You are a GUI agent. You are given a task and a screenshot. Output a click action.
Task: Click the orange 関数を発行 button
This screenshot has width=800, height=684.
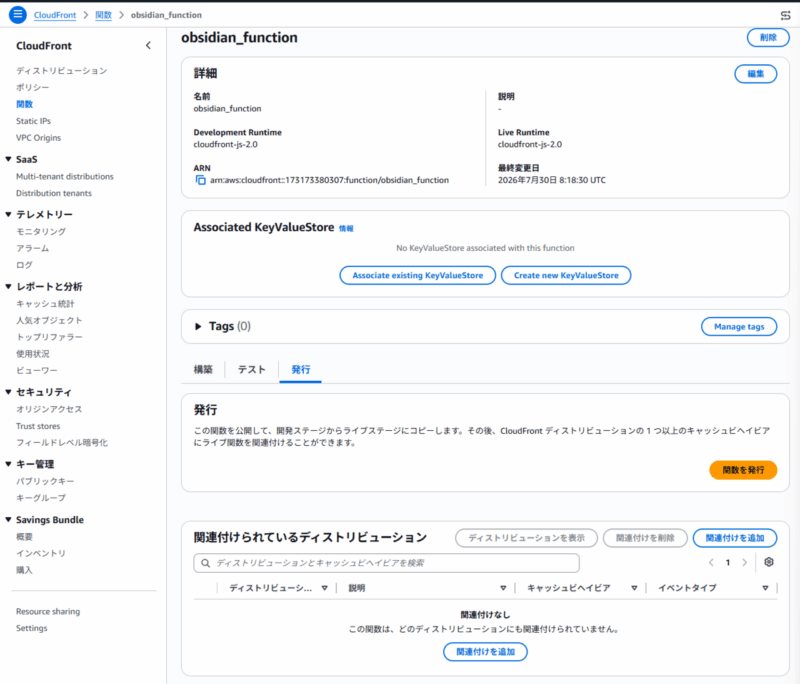coord(743,470)
